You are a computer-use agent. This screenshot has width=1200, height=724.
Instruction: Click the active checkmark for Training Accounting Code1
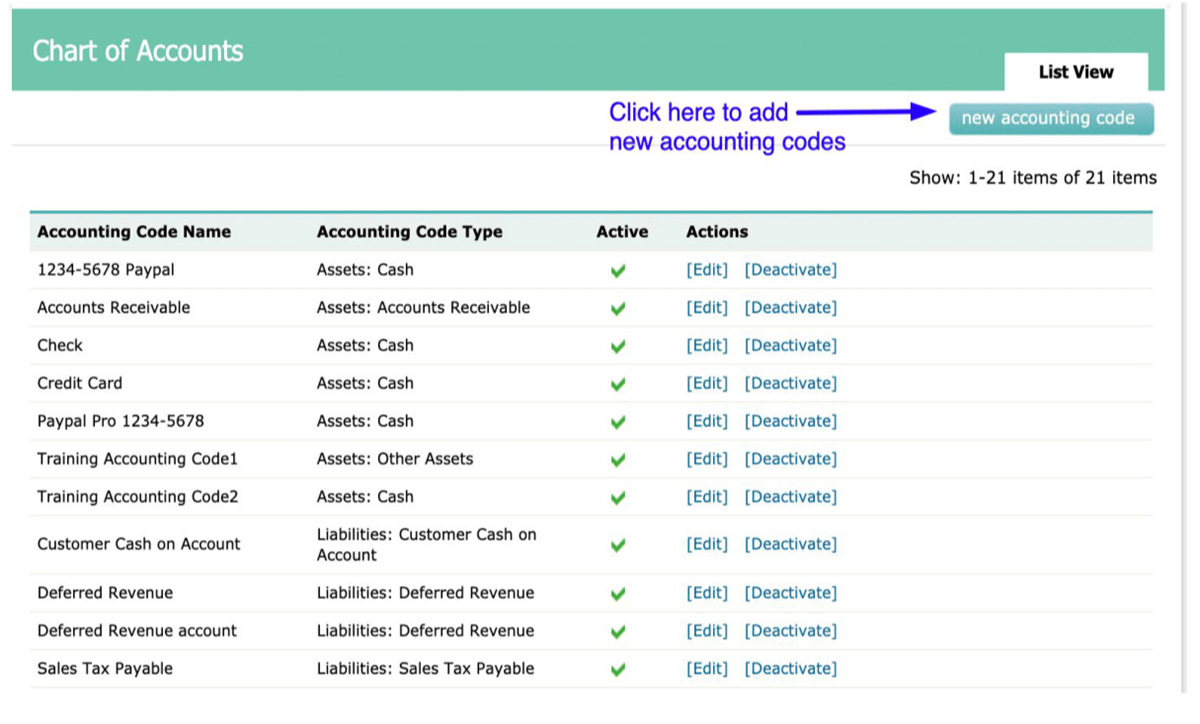pos(618,460)
